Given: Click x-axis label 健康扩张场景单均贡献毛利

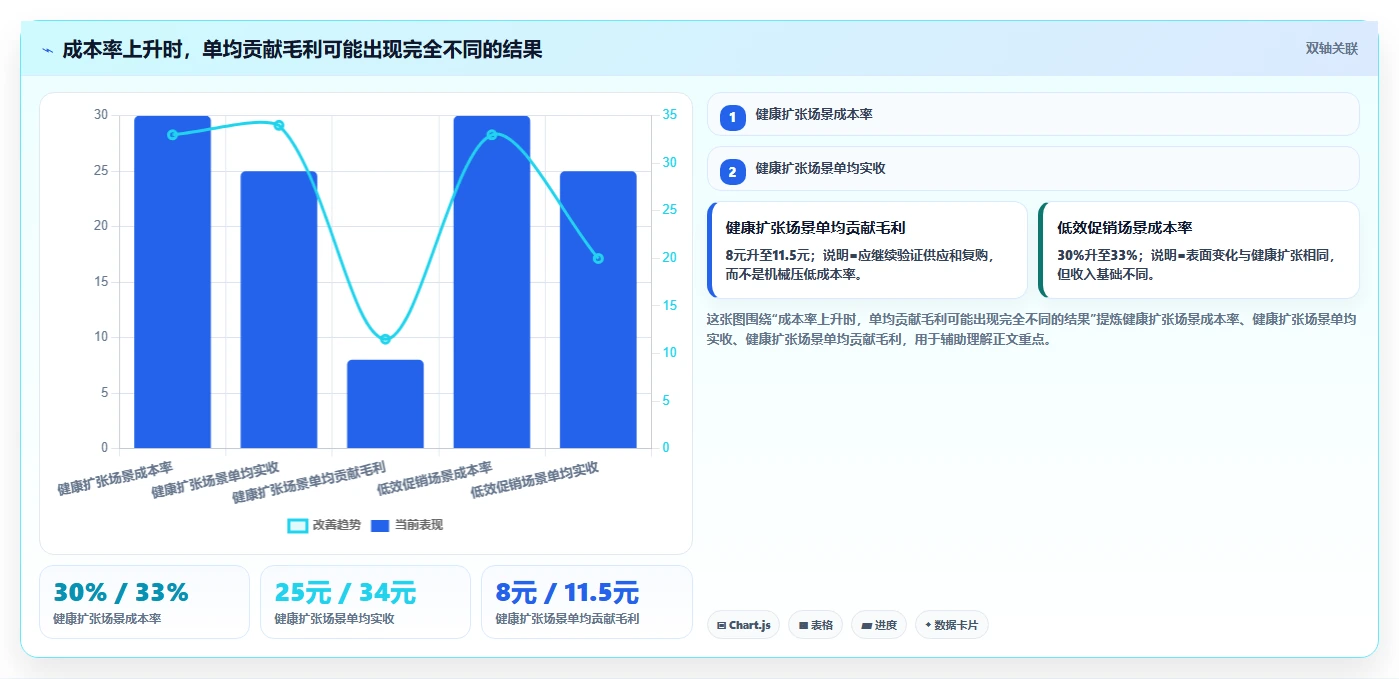Looking at the screenshot, I should [x=309, y=483].
